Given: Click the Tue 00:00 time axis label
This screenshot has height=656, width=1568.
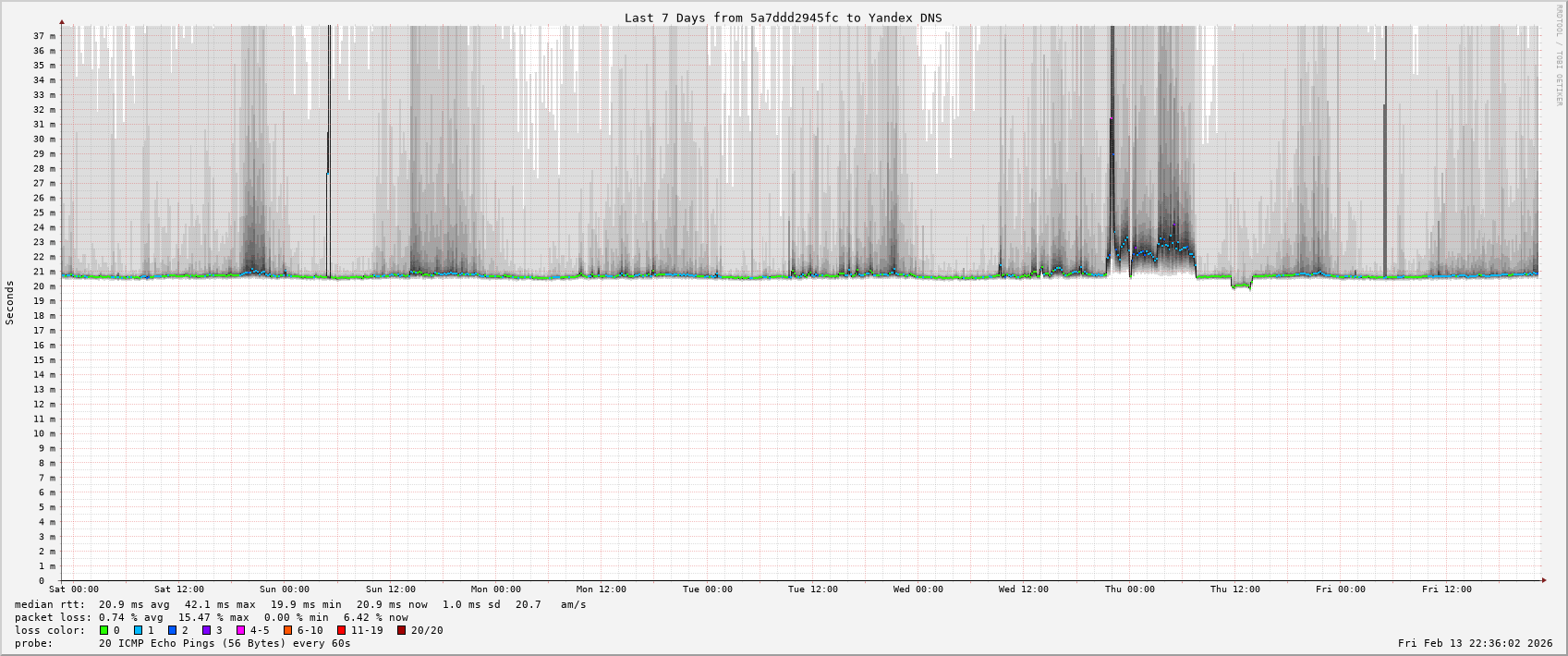Looking at the screenshot, I should coord(707,589).
